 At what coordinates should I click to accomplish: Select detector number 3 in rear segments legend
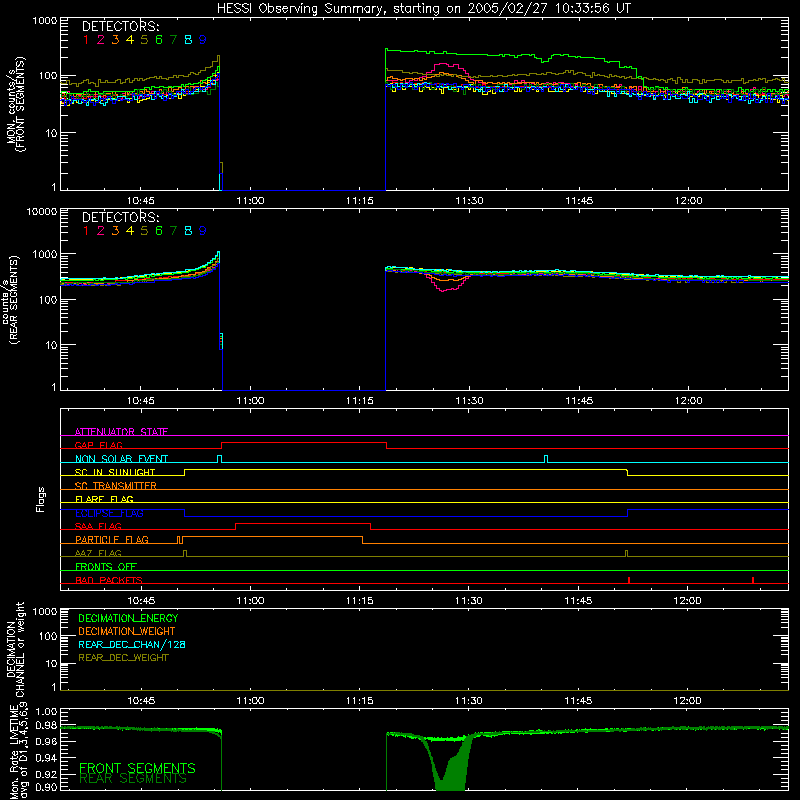coord(115,231)
